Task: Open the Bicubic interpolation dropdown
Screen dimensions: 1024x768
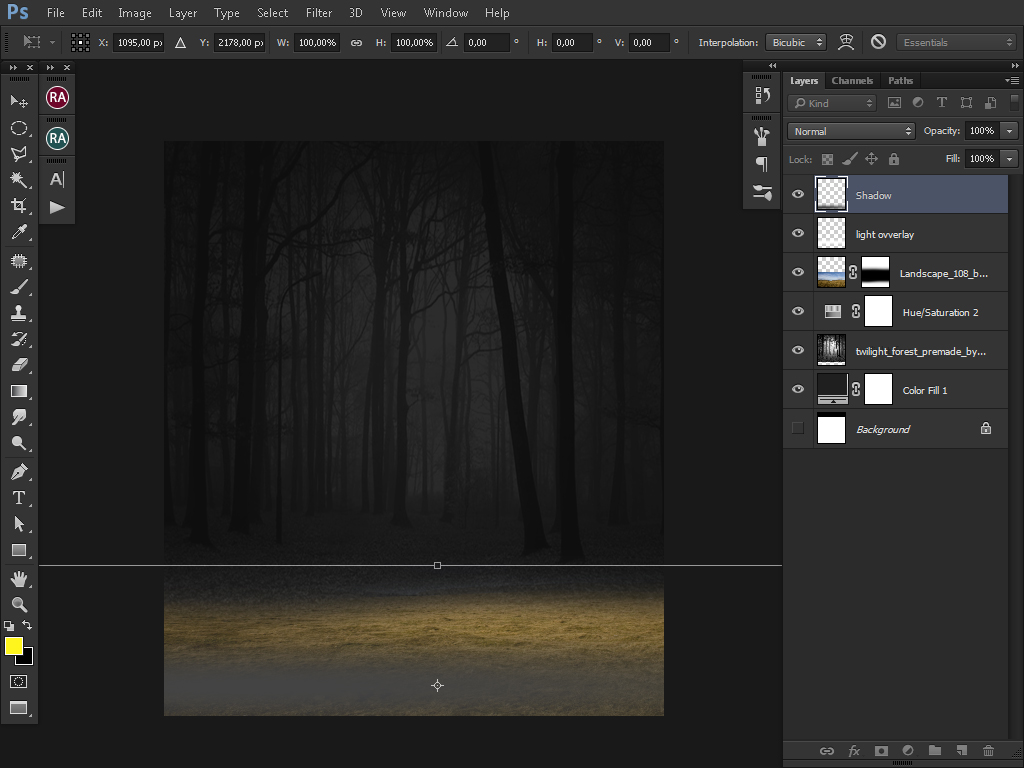Action: click(796, 42)
